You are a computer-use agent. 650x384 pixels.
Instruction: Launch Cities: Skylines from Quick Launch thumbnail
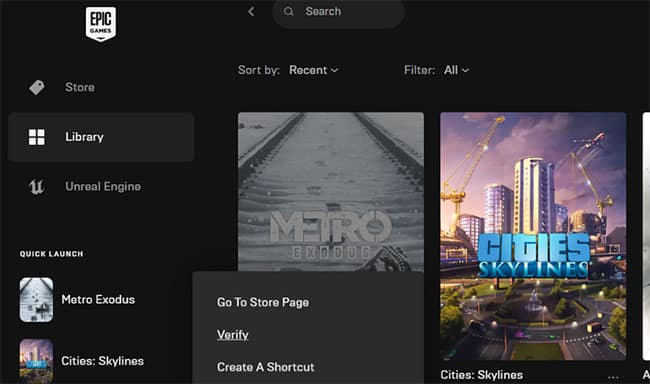36,361
